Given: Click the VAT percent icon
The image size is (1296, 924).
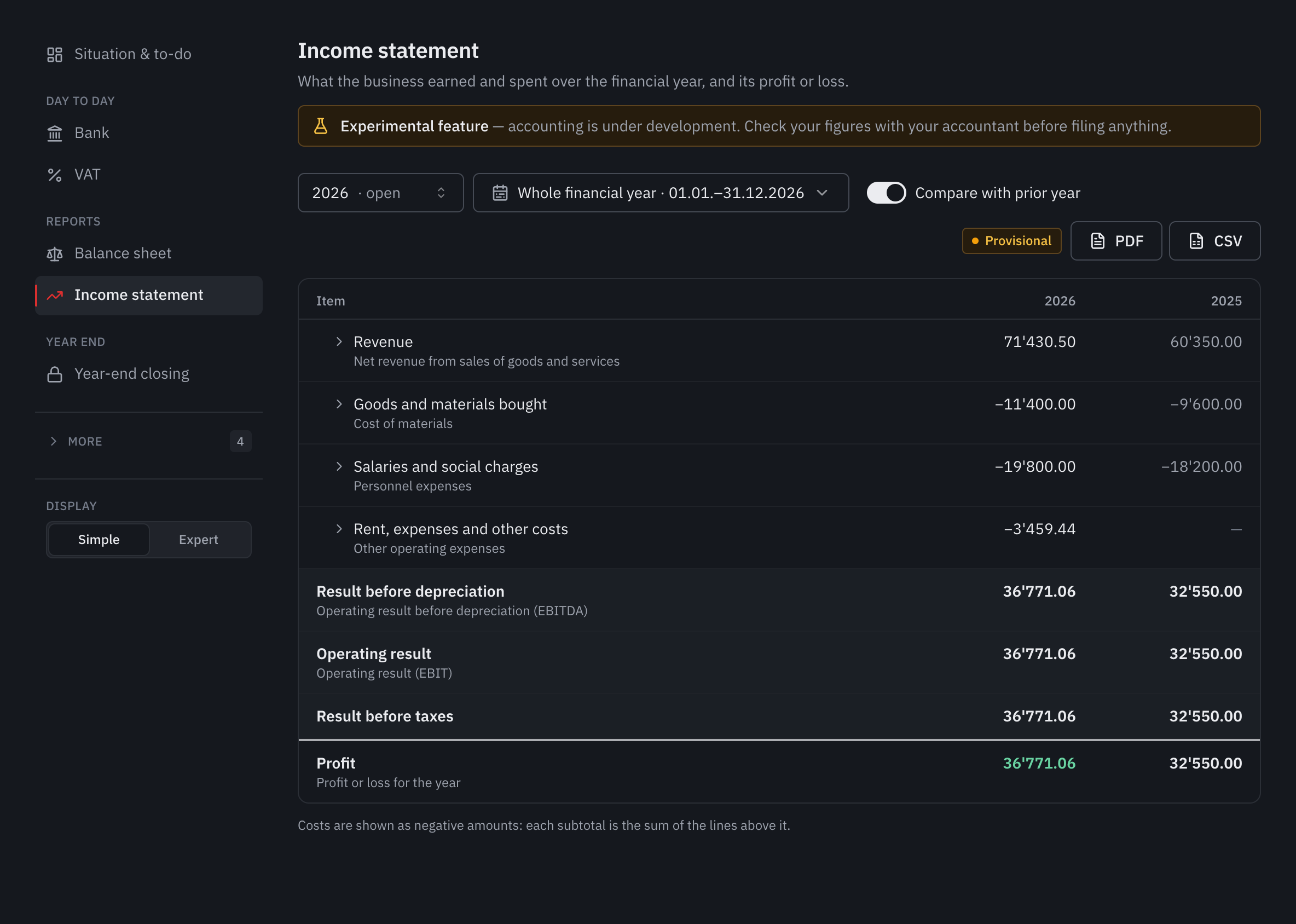Looking at the screenshot, I should (55, 175).
